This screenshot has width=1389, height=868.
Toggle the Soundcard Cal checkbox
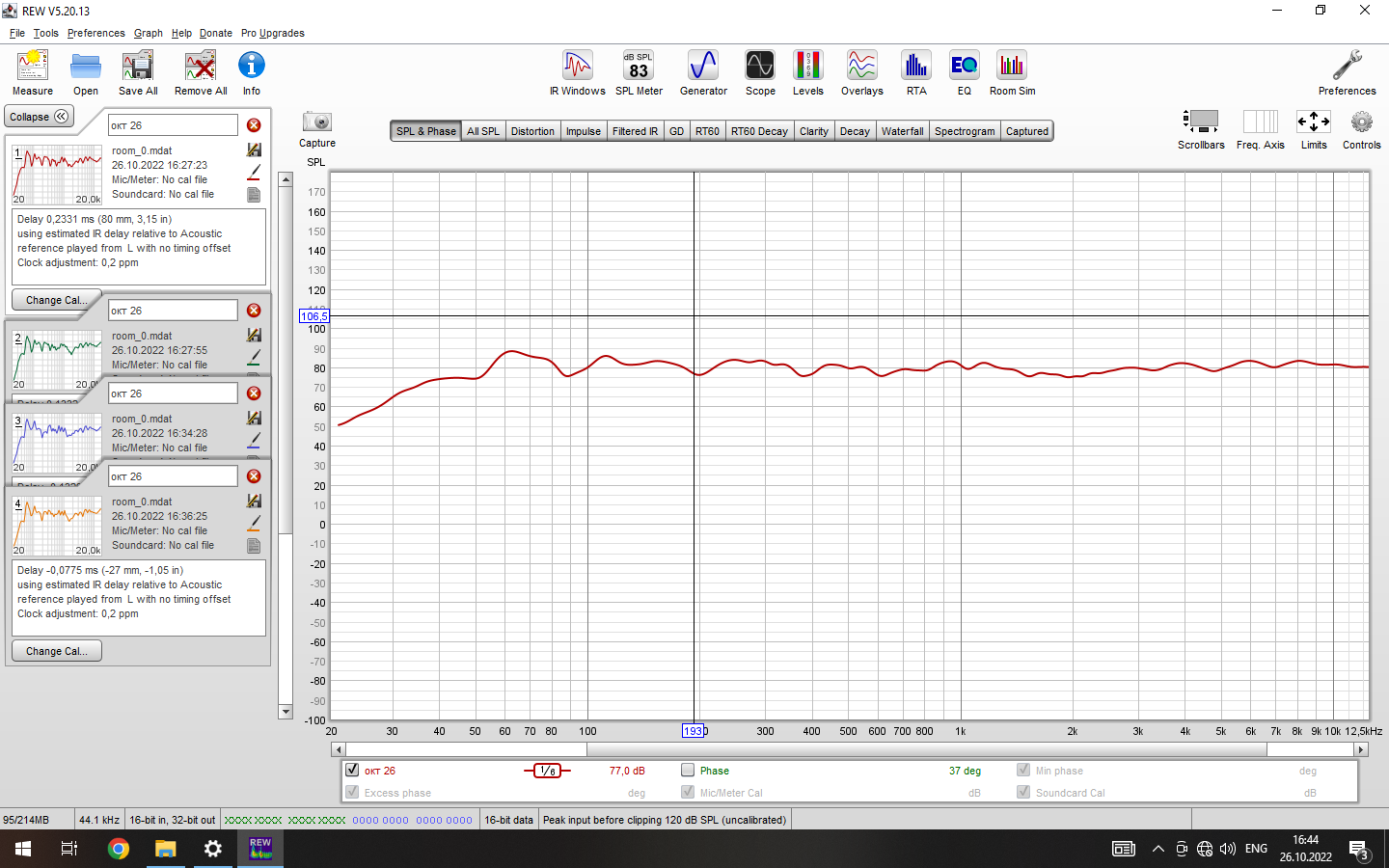click(1023, 793)
